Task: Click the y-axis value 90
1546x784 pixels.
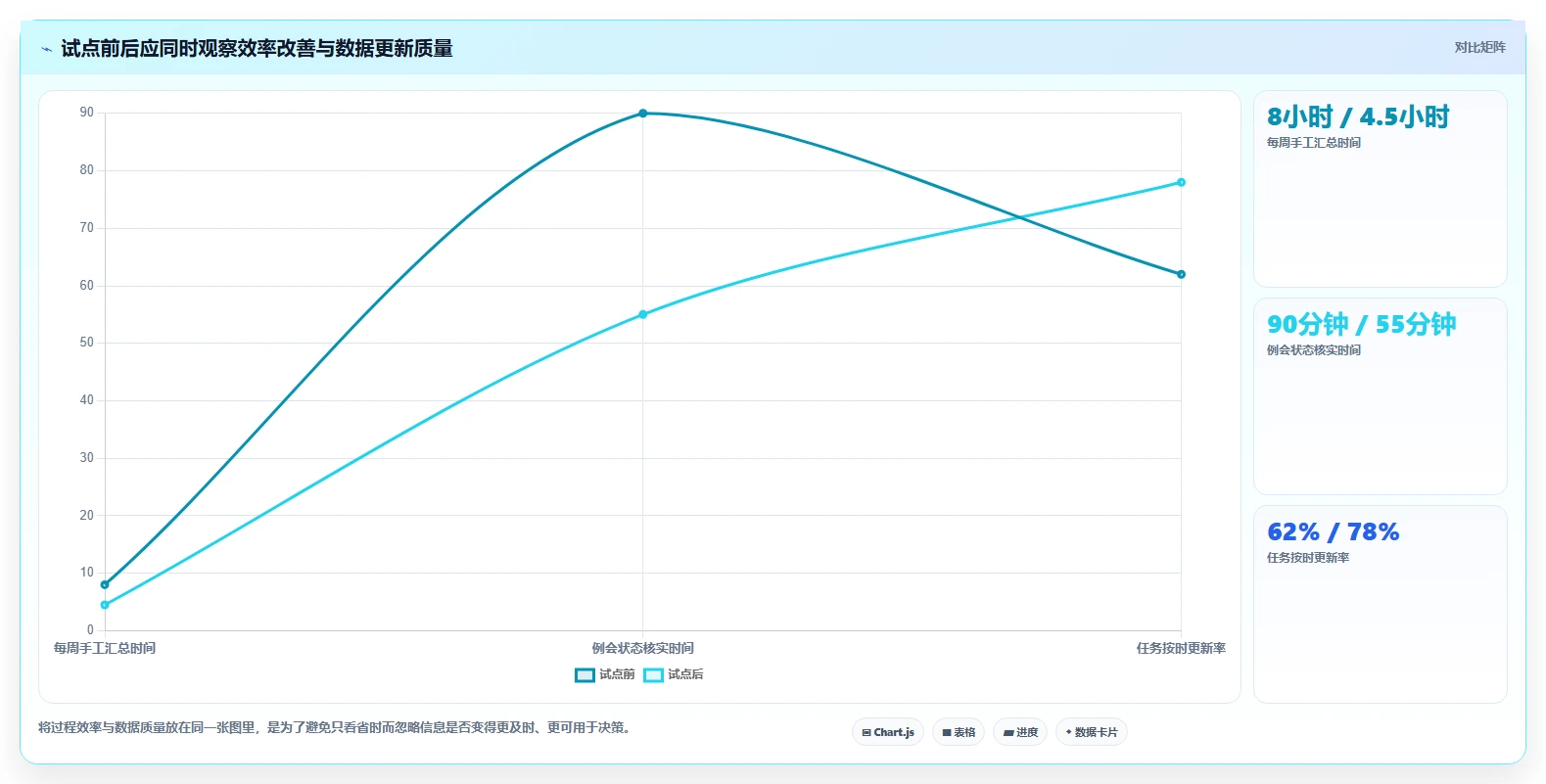Action: tap(87, 113)
